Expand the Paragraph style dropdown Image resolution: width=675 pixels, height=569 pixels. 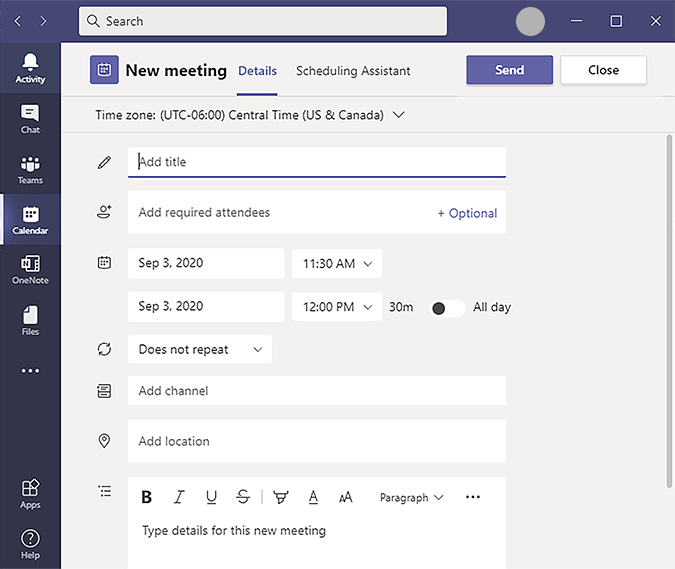tap(411, 497)
